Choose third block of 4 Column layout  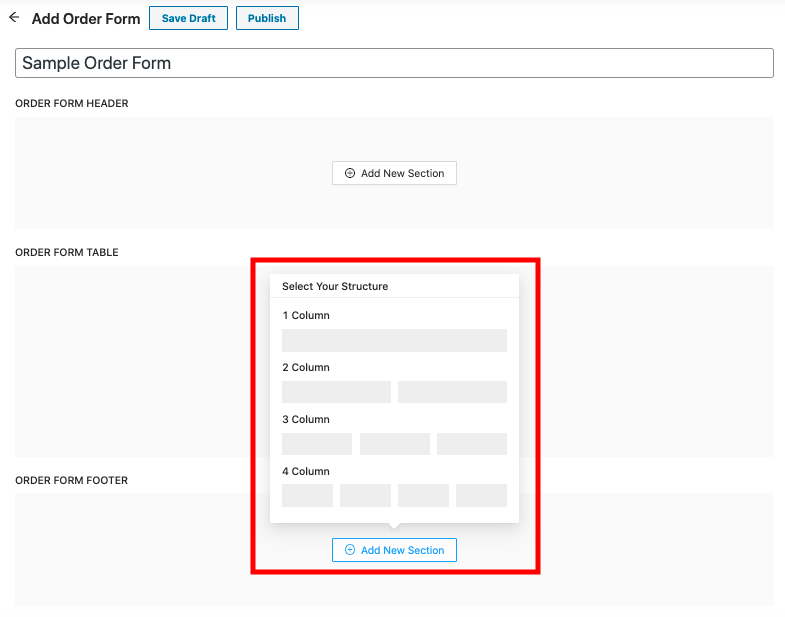pos(423,495)
